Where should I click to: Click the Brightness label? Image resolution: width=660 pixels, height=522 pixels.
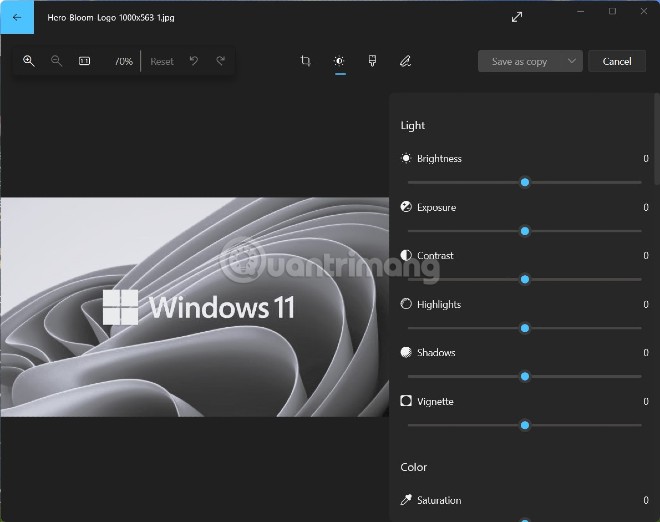[439, 159]
